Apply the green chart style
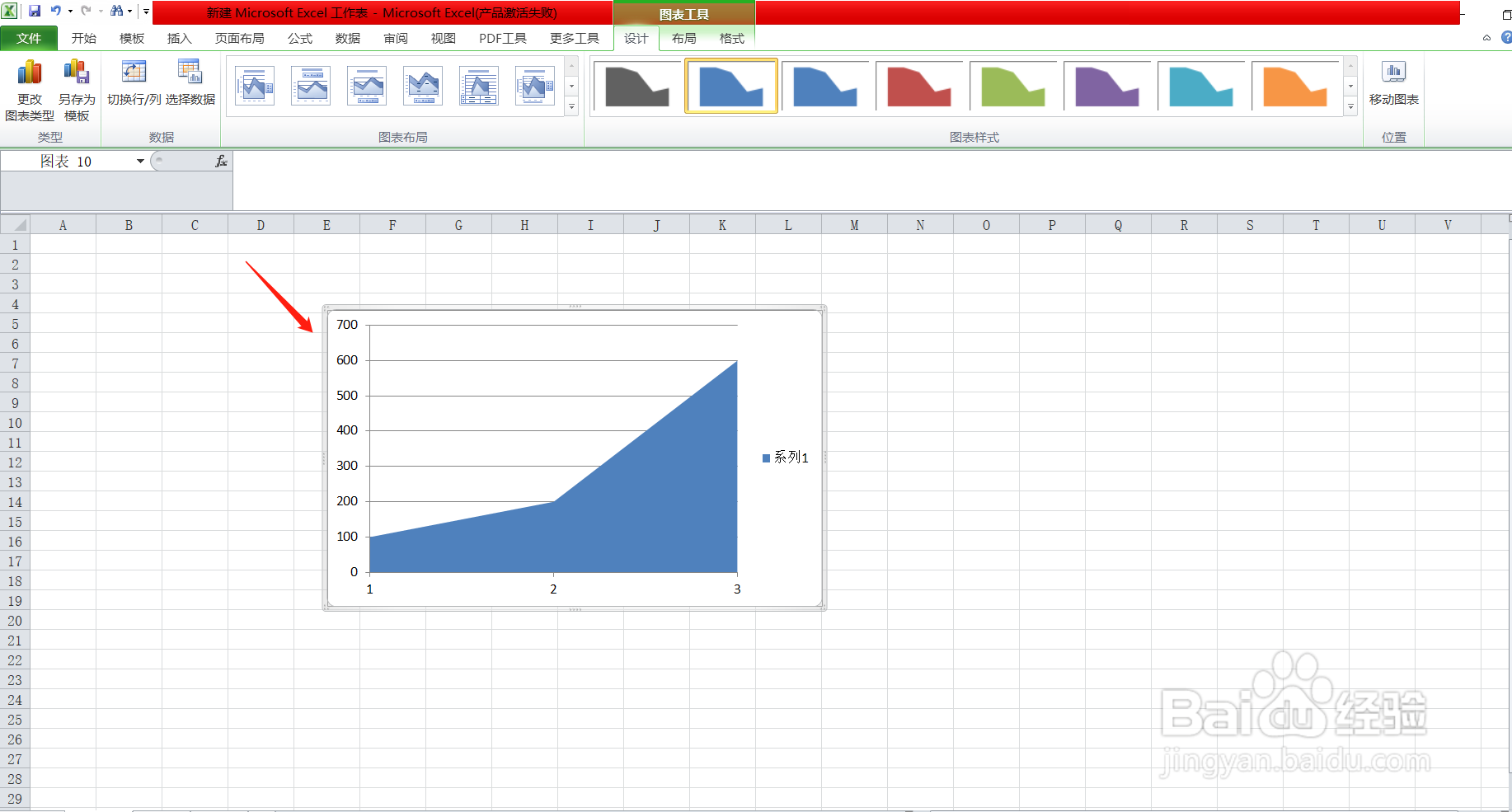The width and height of the screenshot is (1512, 812). 1013,86
